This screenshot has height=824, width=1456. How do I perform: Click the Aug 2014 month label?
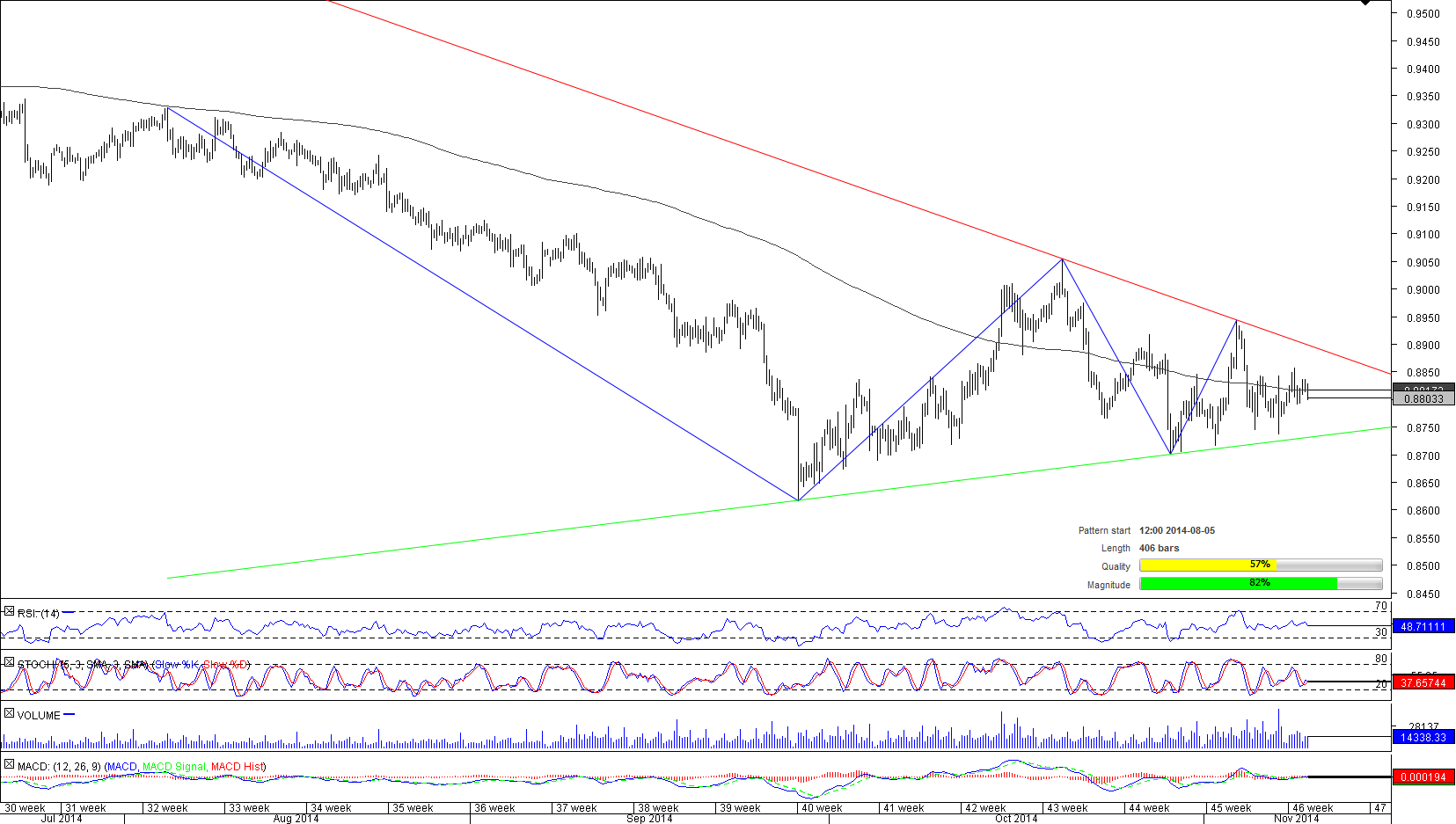[x=296, y=818]
